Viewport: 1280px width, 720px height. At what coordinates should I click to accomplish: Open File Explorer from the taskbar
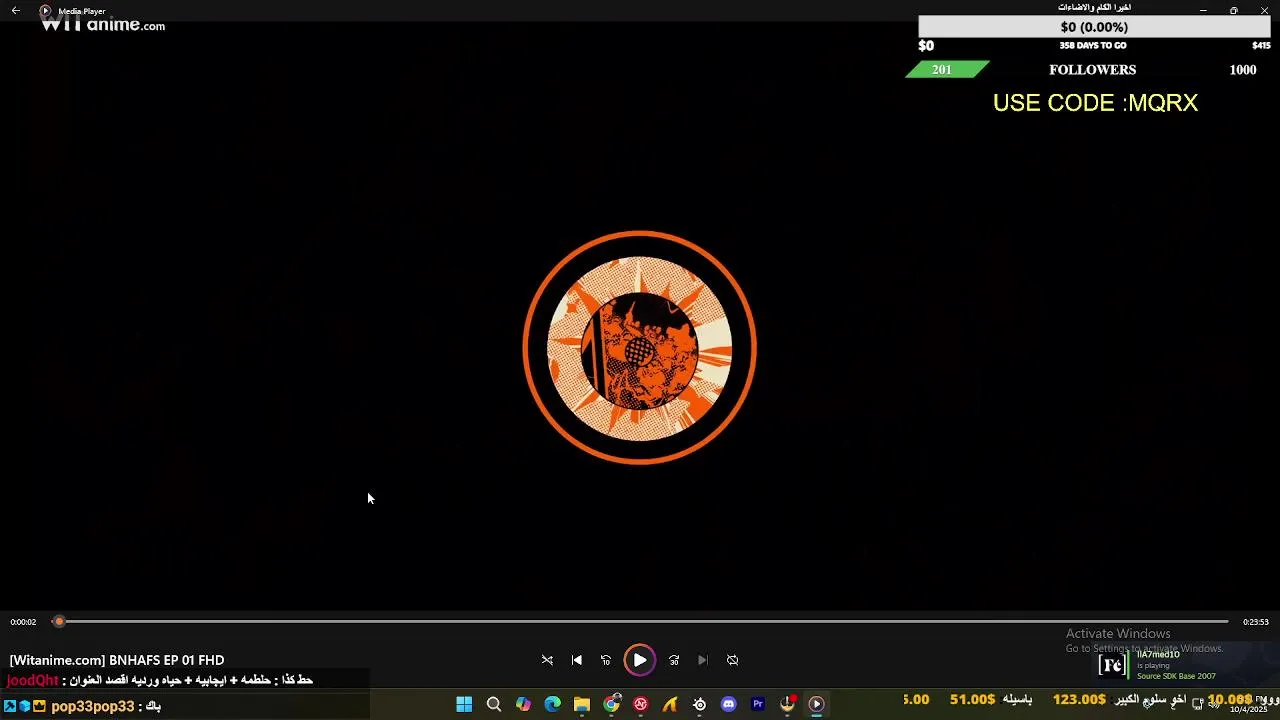point(582,704)
